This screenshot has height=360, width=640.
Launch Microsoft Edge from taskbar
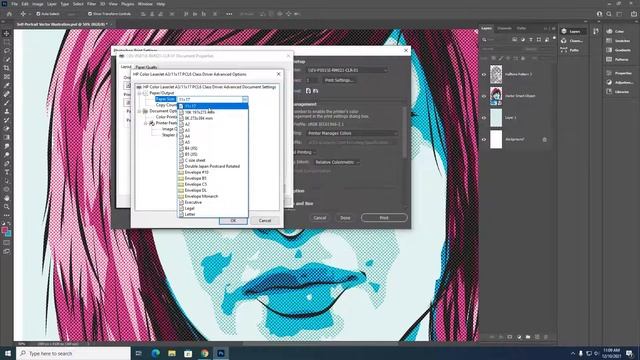point(156,353)
